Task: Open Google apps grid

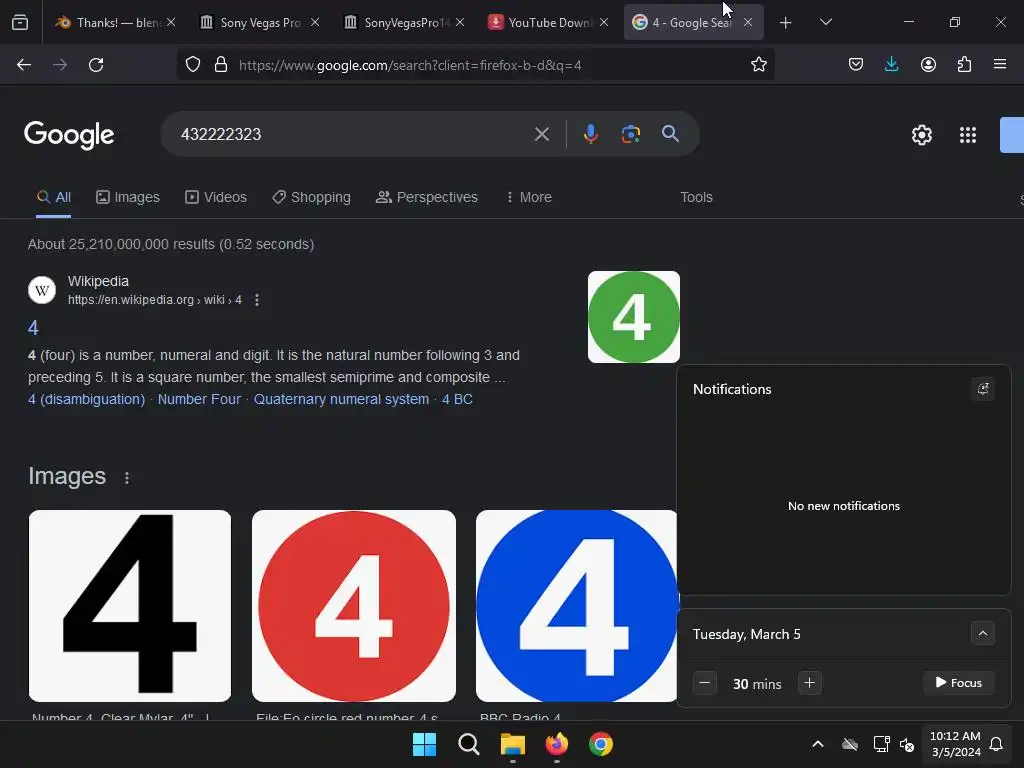Action: (968, 135)
